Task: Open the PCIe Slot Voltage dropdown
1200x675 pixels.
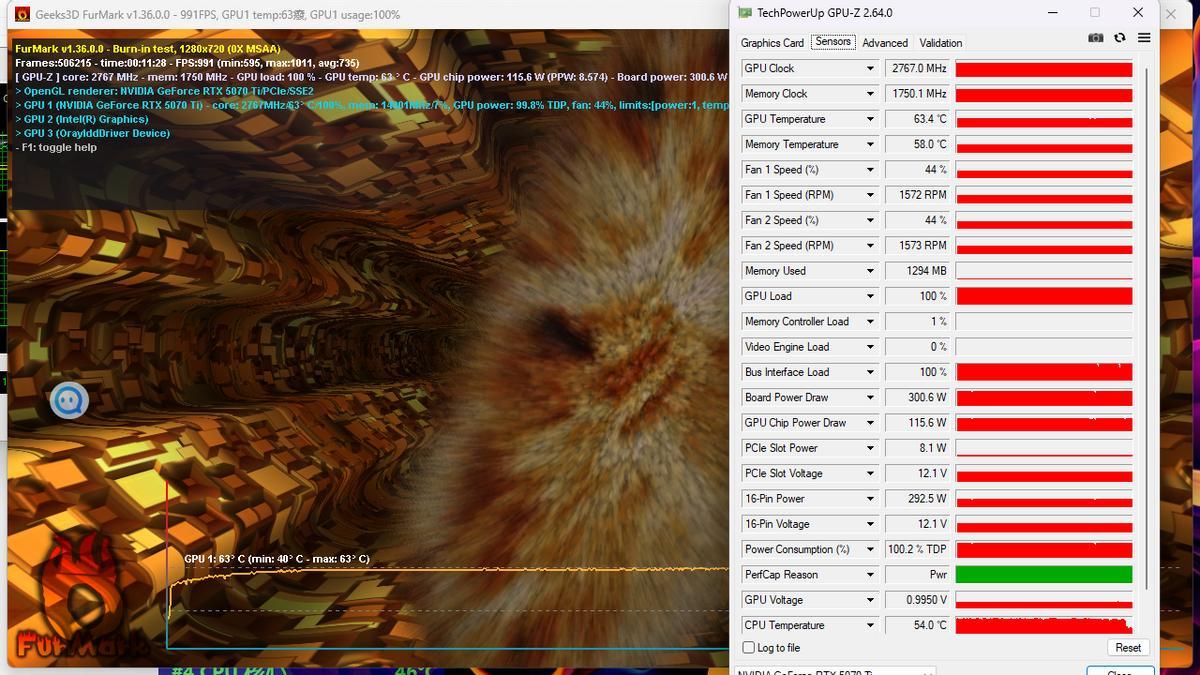Action: [870, 474]
